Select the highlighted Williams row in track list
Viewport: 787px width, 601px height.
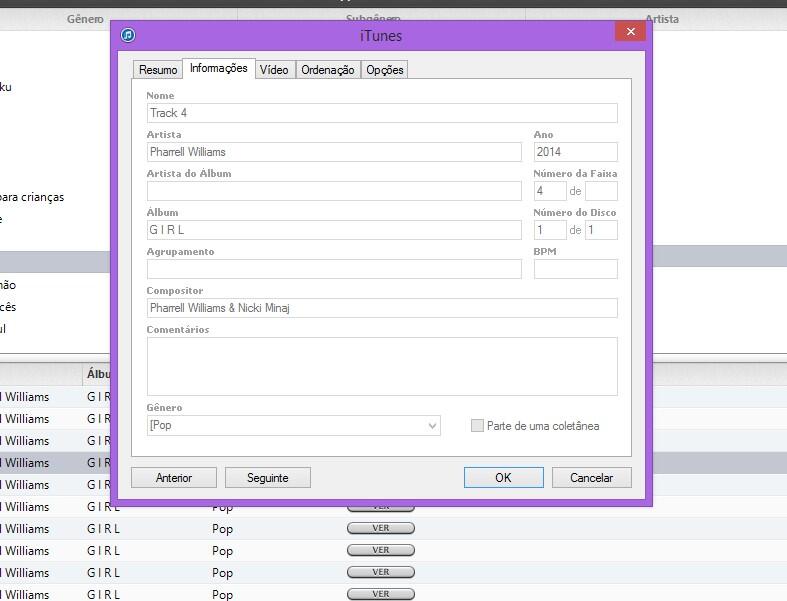point(55,462)
